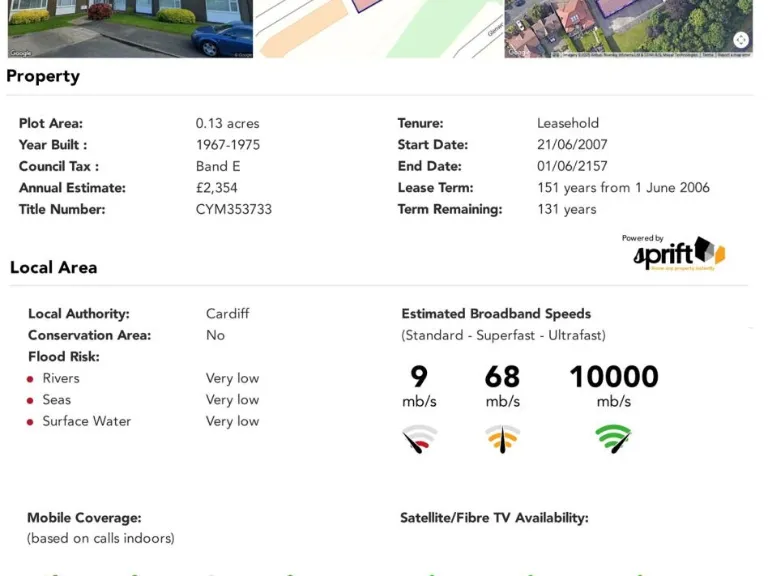Click the Local Area section heading

(54, 267)
